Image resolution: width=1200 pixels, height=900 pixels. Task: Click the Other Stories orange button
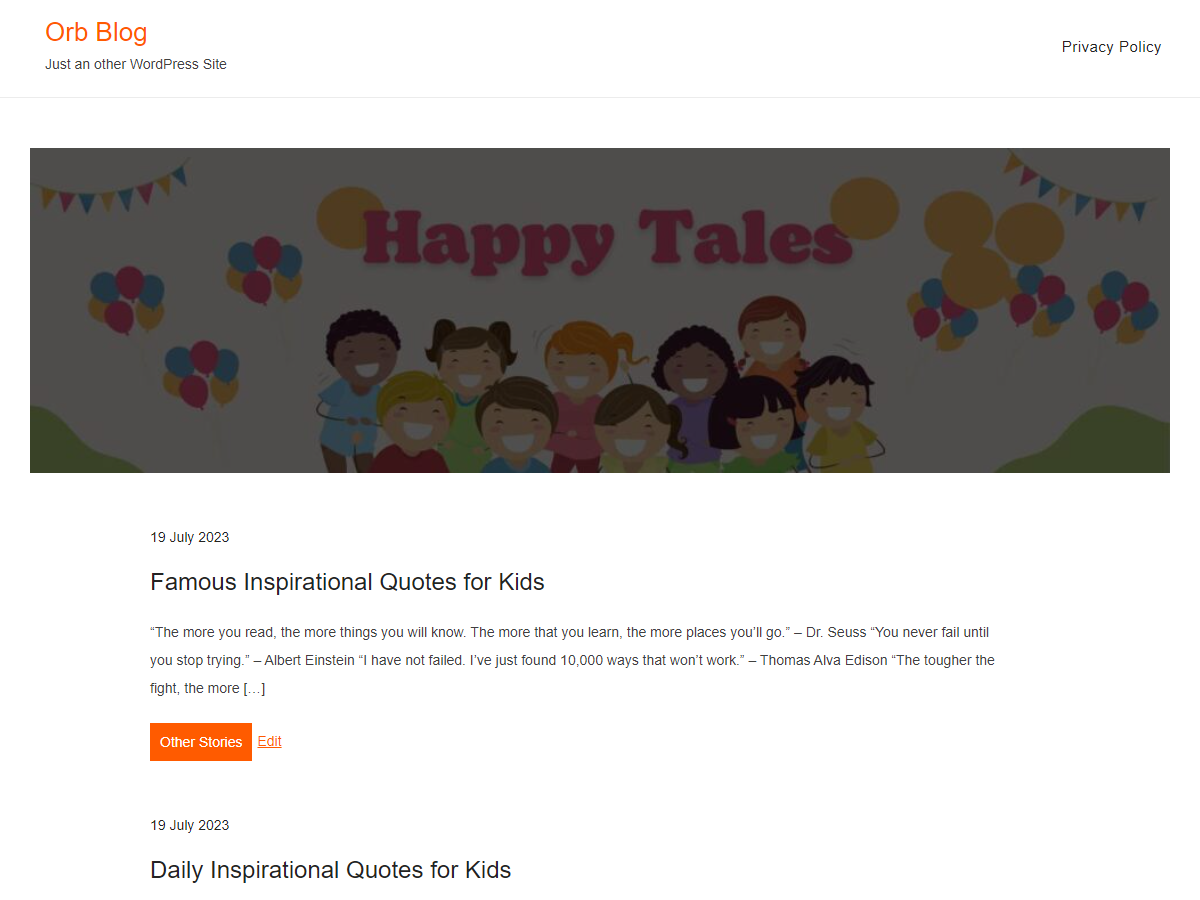pos(201,742)
